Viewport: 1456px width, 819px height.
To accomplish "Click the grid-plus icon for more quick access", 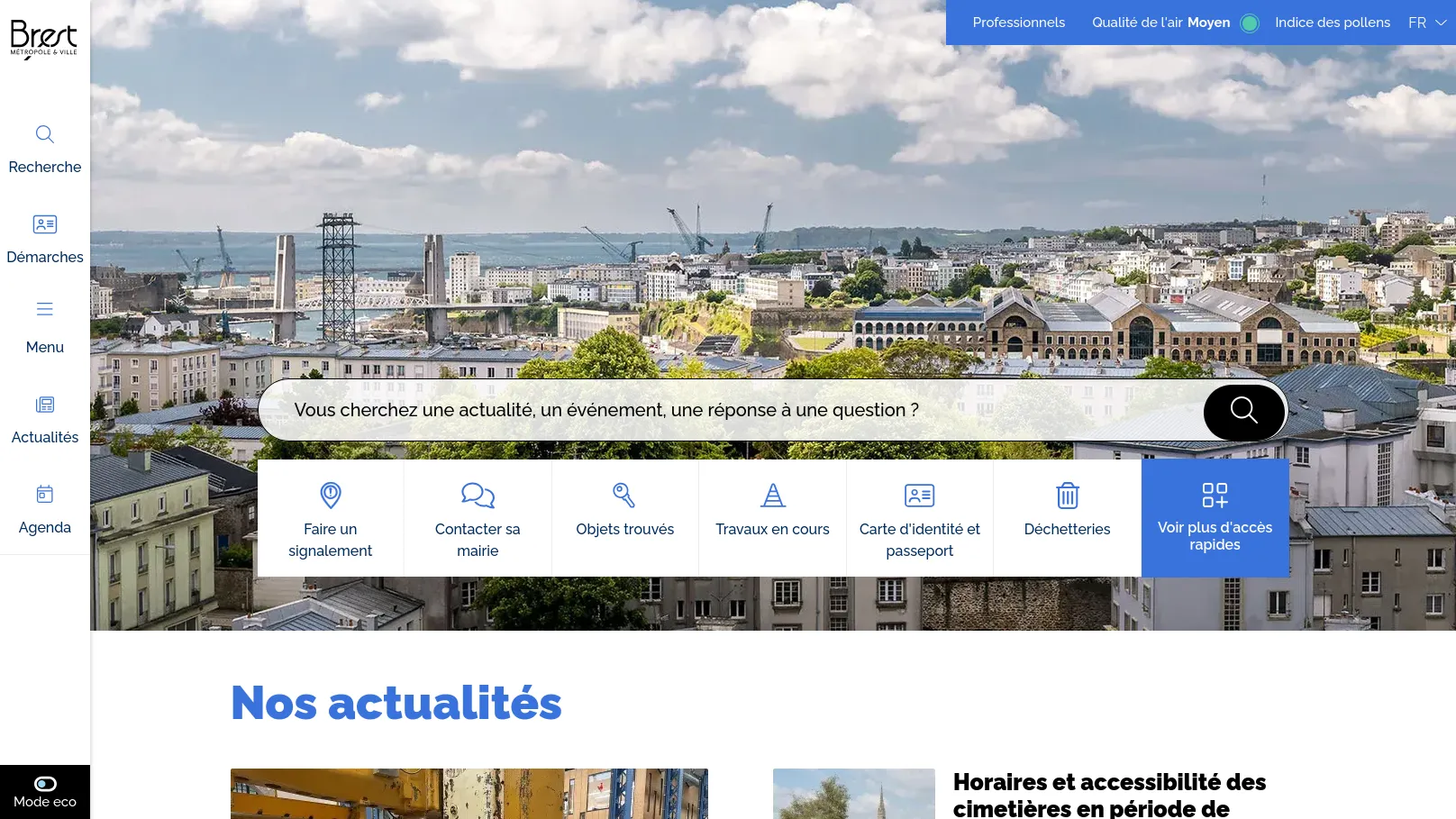I will (1215, 495).
